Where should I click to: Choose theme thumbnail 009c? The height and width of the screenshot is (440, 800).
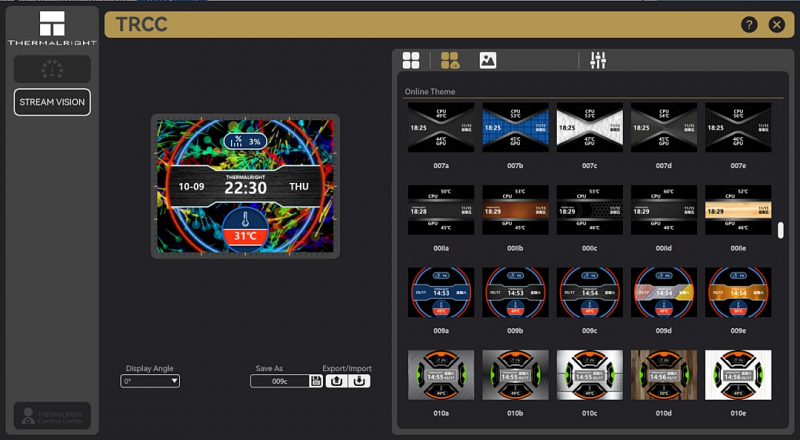pyautogui.click(x=589, y=291)
